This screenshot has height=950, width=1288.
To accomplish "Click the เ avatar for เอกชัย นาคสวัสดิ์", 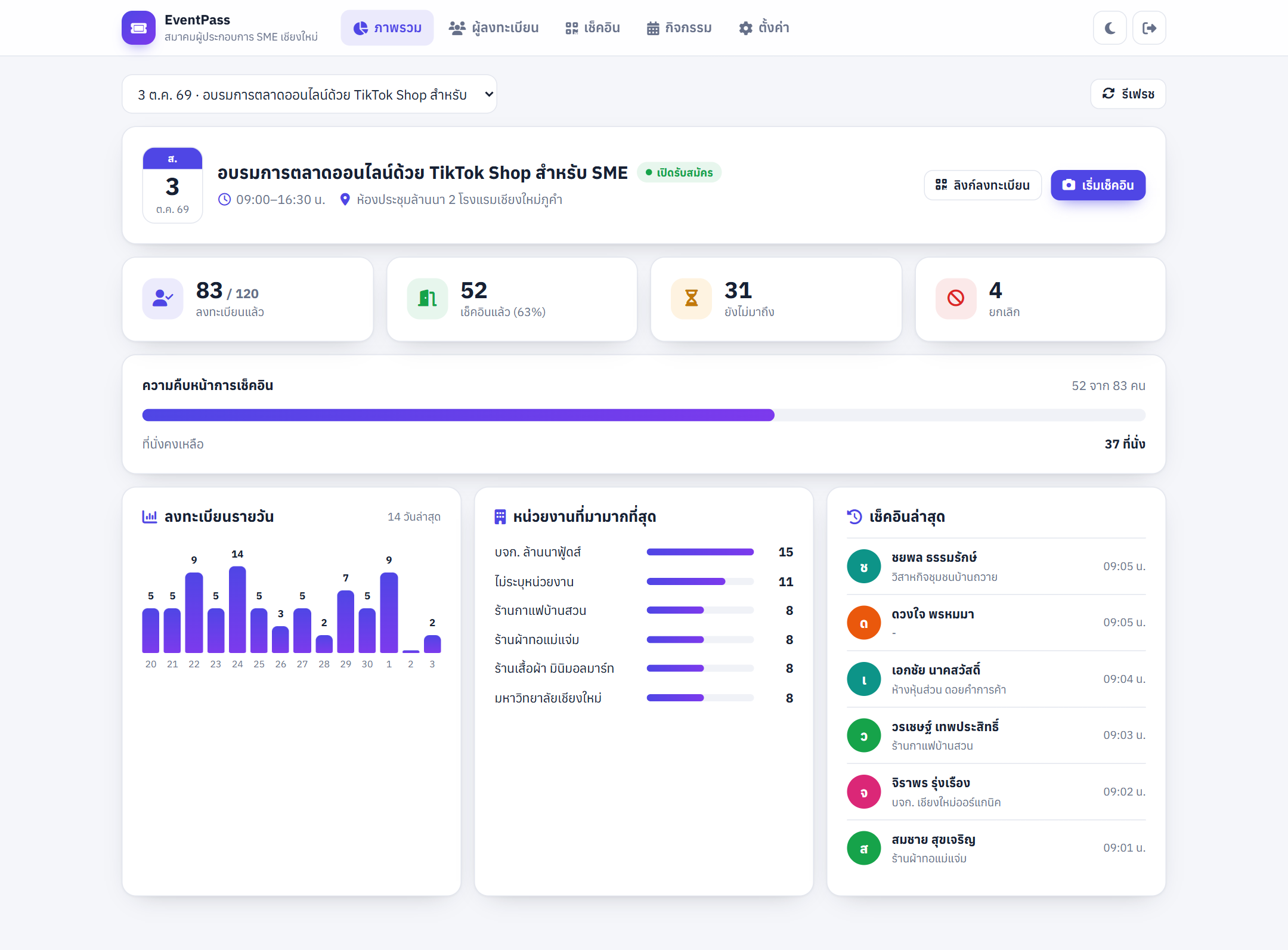I will 863,679.
